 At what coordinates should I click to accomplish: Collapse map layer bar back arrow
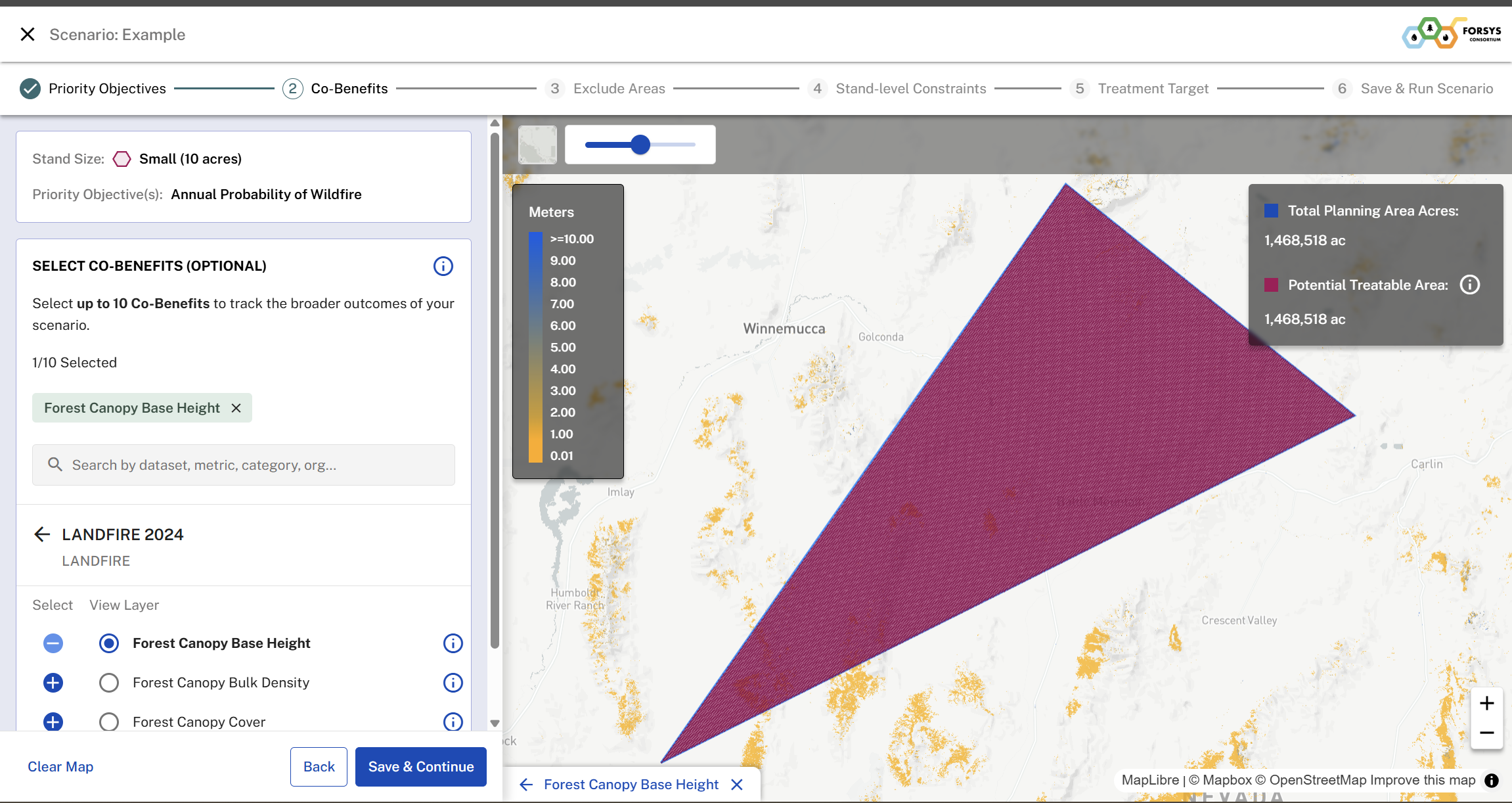pos(526,785)
